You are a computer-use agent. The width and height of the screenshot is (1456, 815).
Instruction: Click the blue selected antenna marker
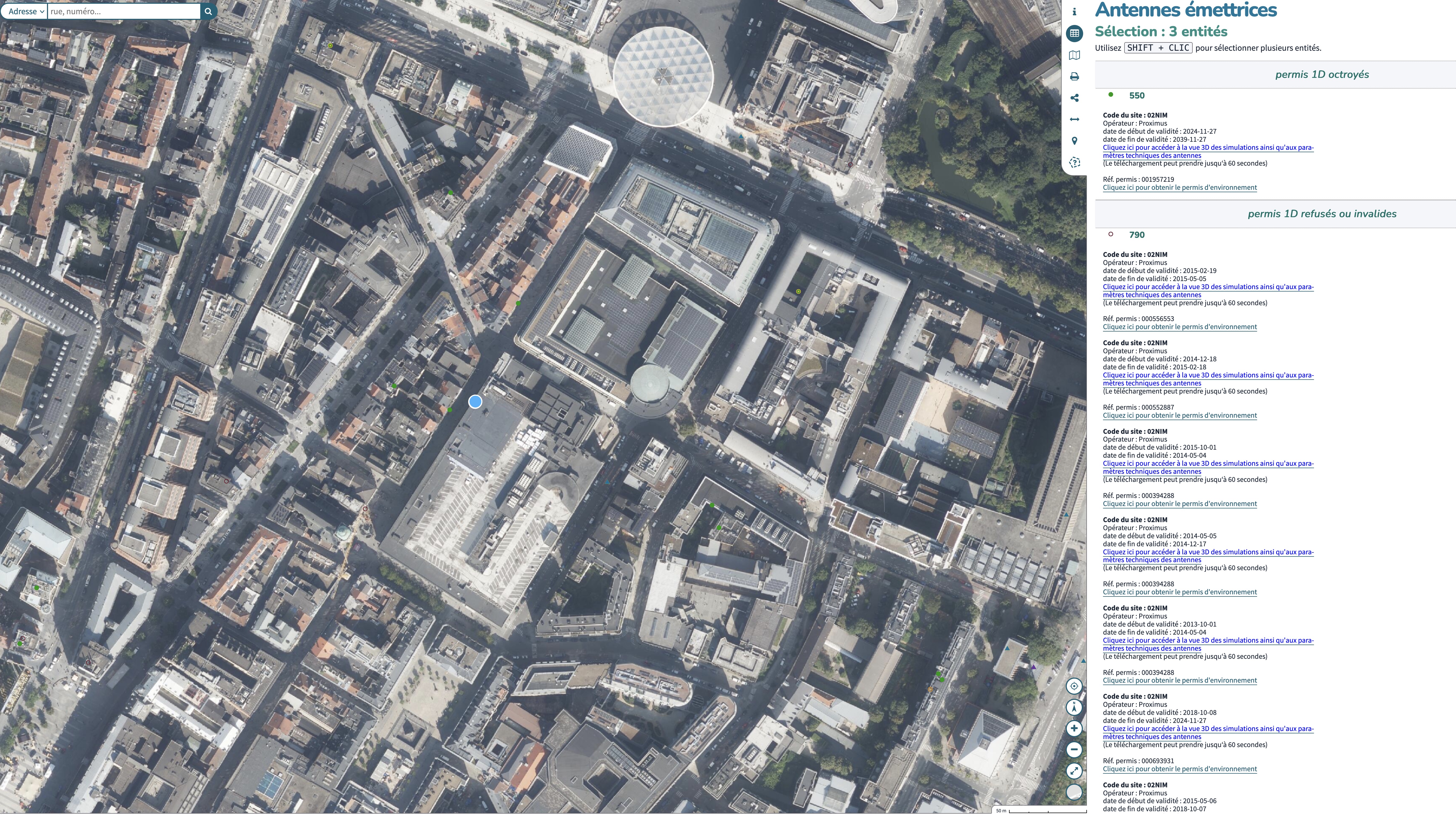(475, 402)
